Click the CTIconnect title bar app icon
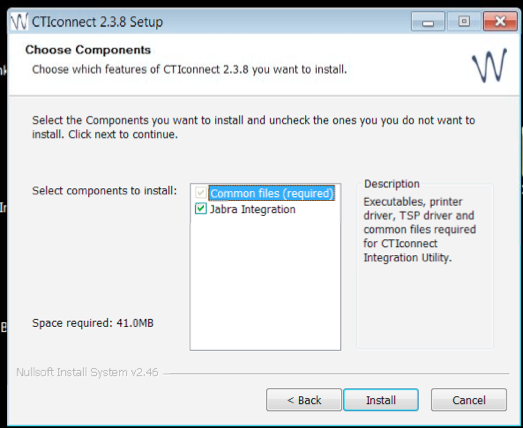Screen dimensions: 523x428 click(19, 22)
